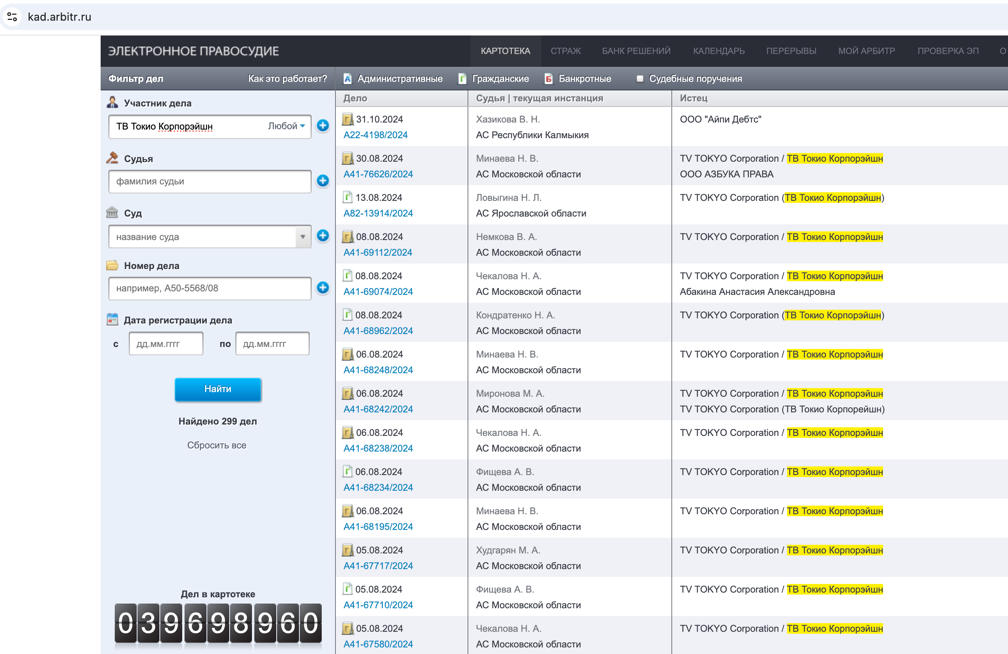Viewport: 1008px width, 654px height.
Task: Click the Административные filter label
Action: coord(400,78)
